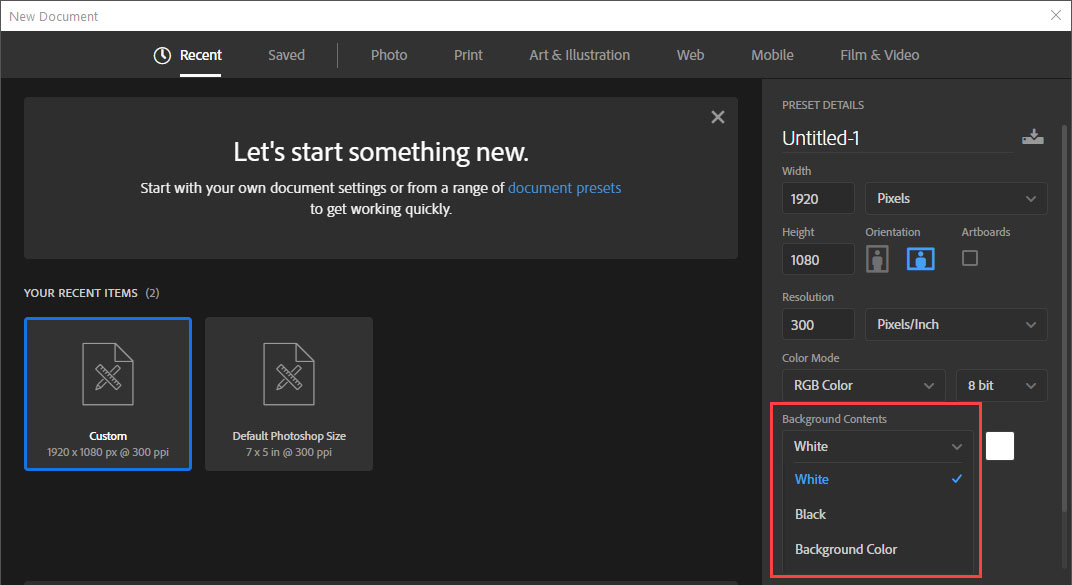Select portrait orientation icon
Screen dimensions: 1072x585
877,259
